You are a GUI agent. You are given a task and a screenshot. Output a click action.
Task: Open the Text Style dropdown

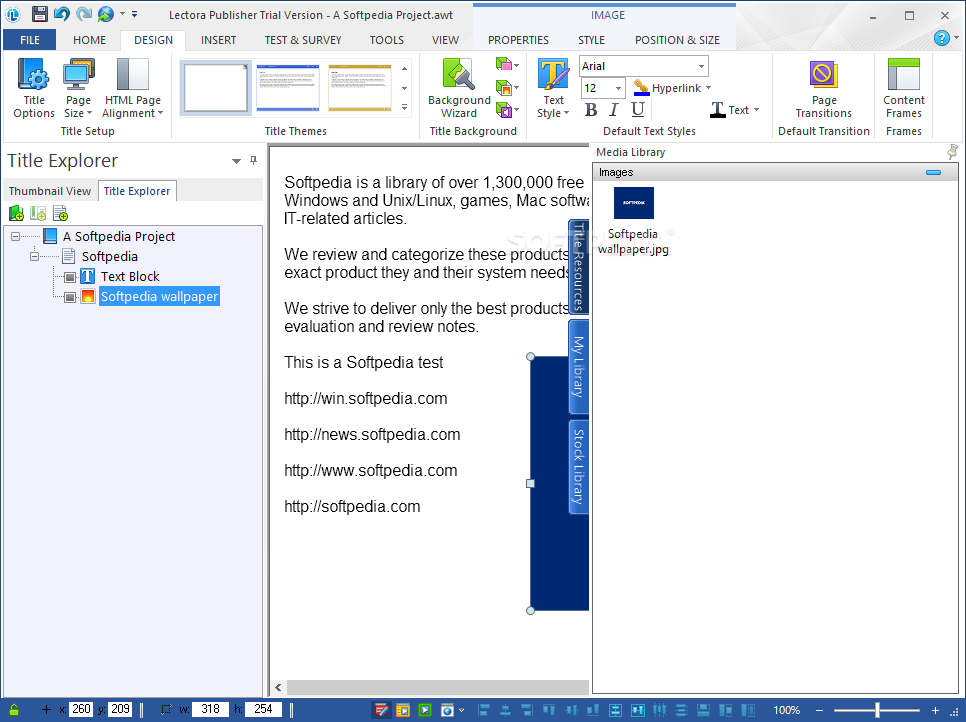(x=553, y=88)
